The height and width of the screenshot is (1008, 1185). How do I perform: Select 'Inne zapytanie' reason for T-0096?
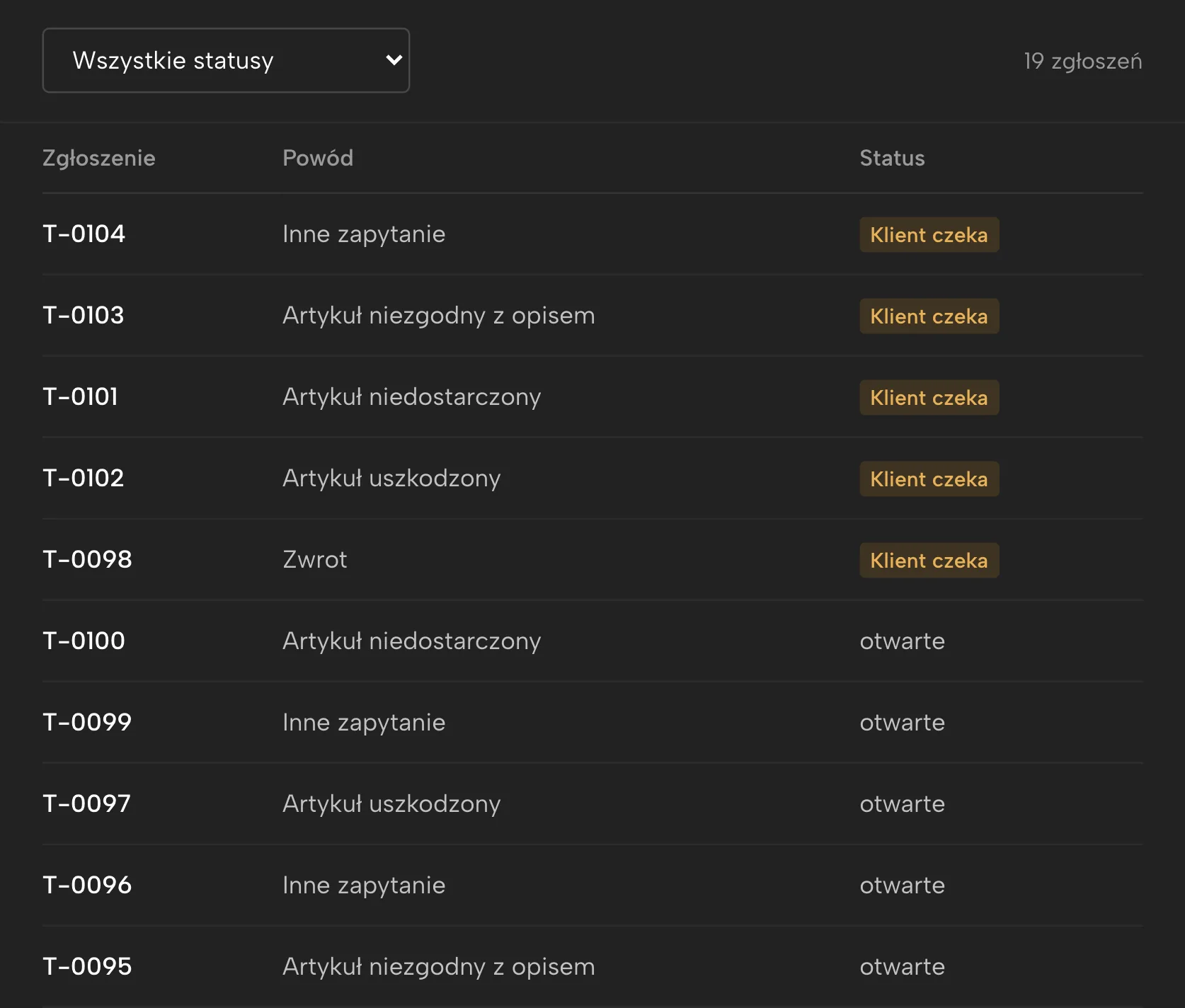(364, 885)
